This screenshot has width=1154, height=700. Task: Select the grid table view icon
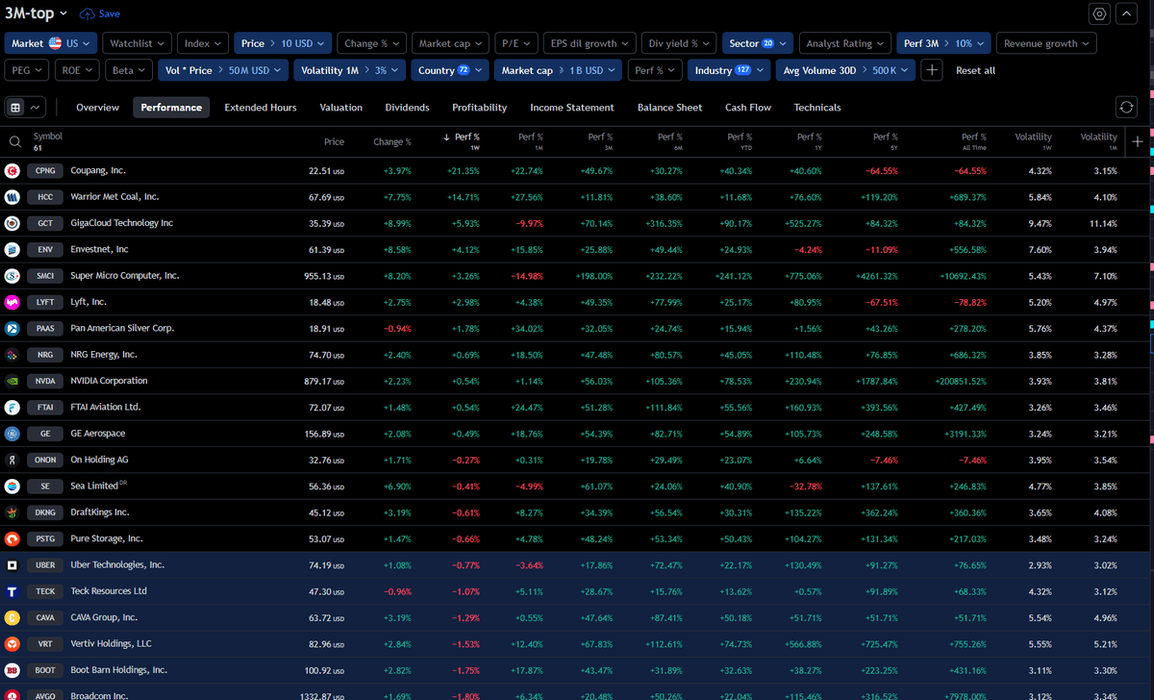15,106
